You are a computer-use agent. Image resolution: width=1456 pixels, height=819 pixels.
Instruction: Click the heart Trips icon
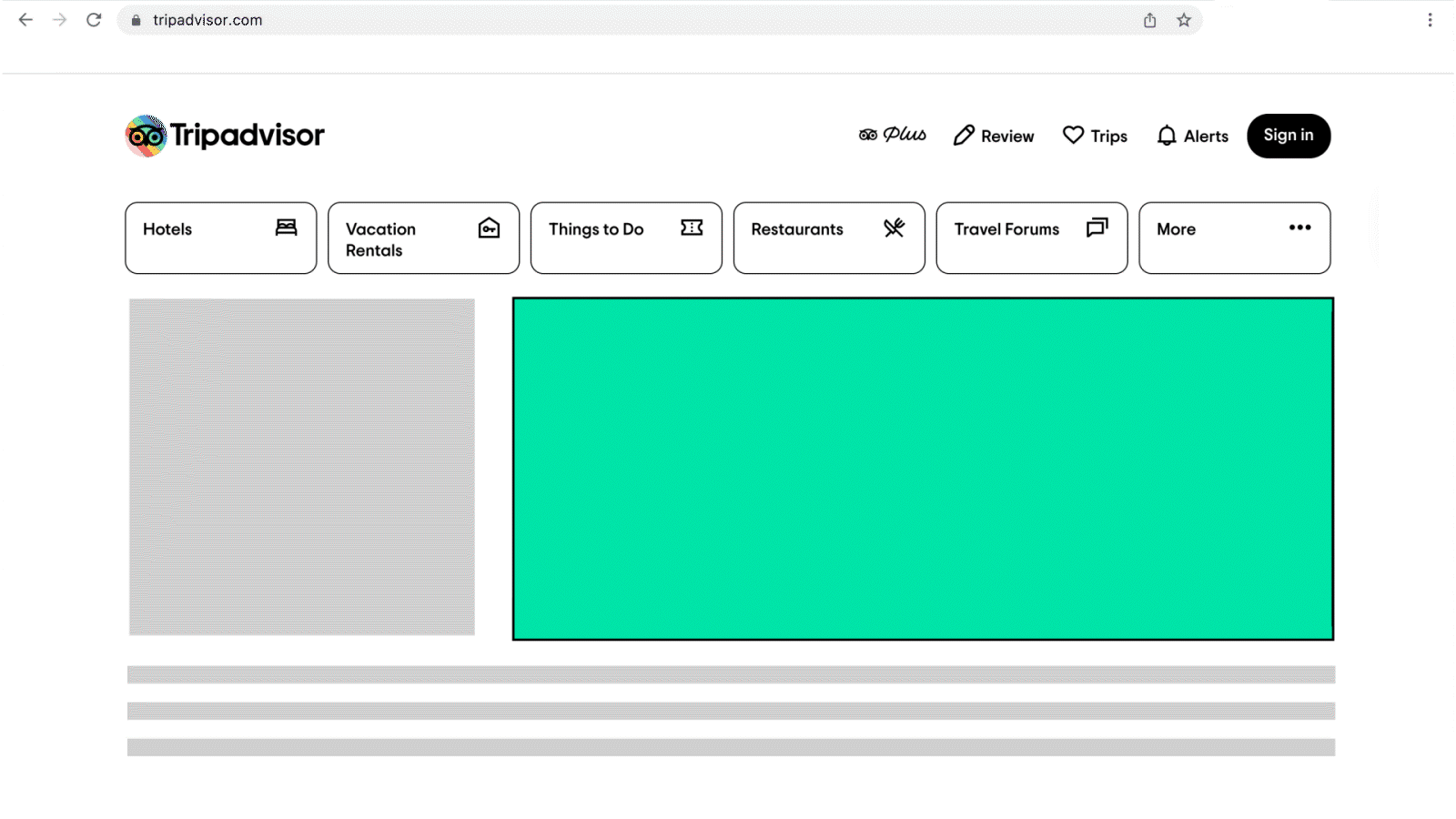pyautogui.click(x=1074, y=135)
